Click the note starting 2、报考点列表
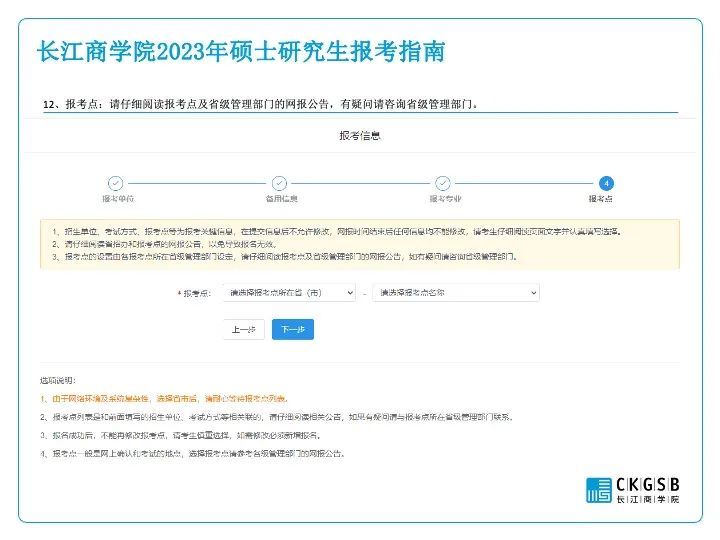This screenshot has height=540, width=720. tap(276, 417)
